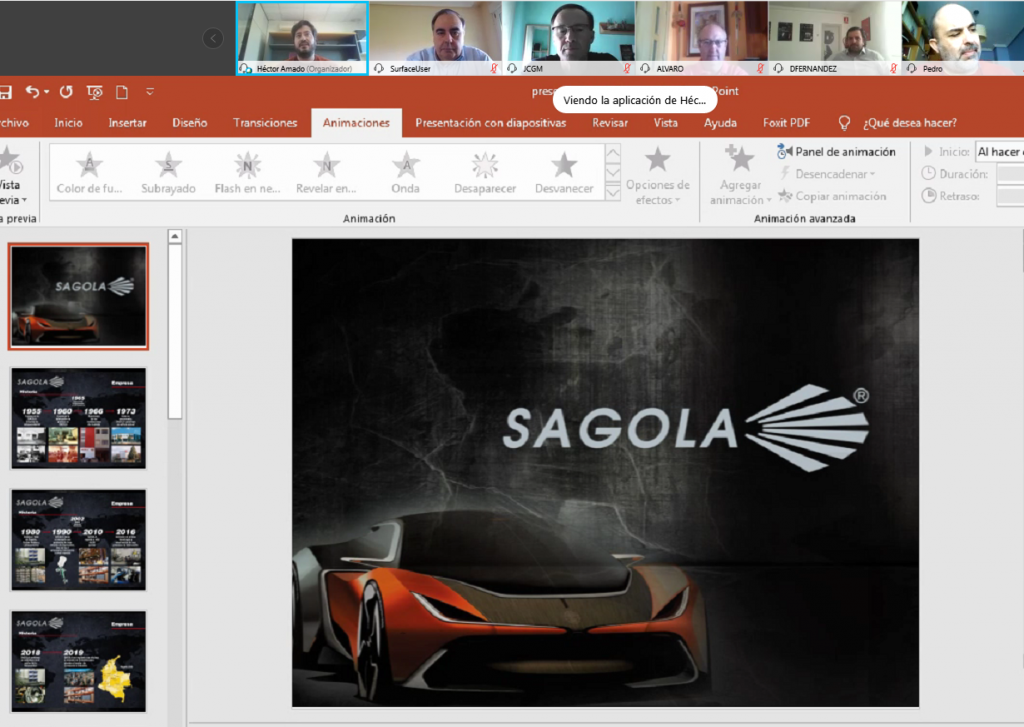Select SurfaceUser's video tile
1024x727 pixels.
(x=436, y=38)
